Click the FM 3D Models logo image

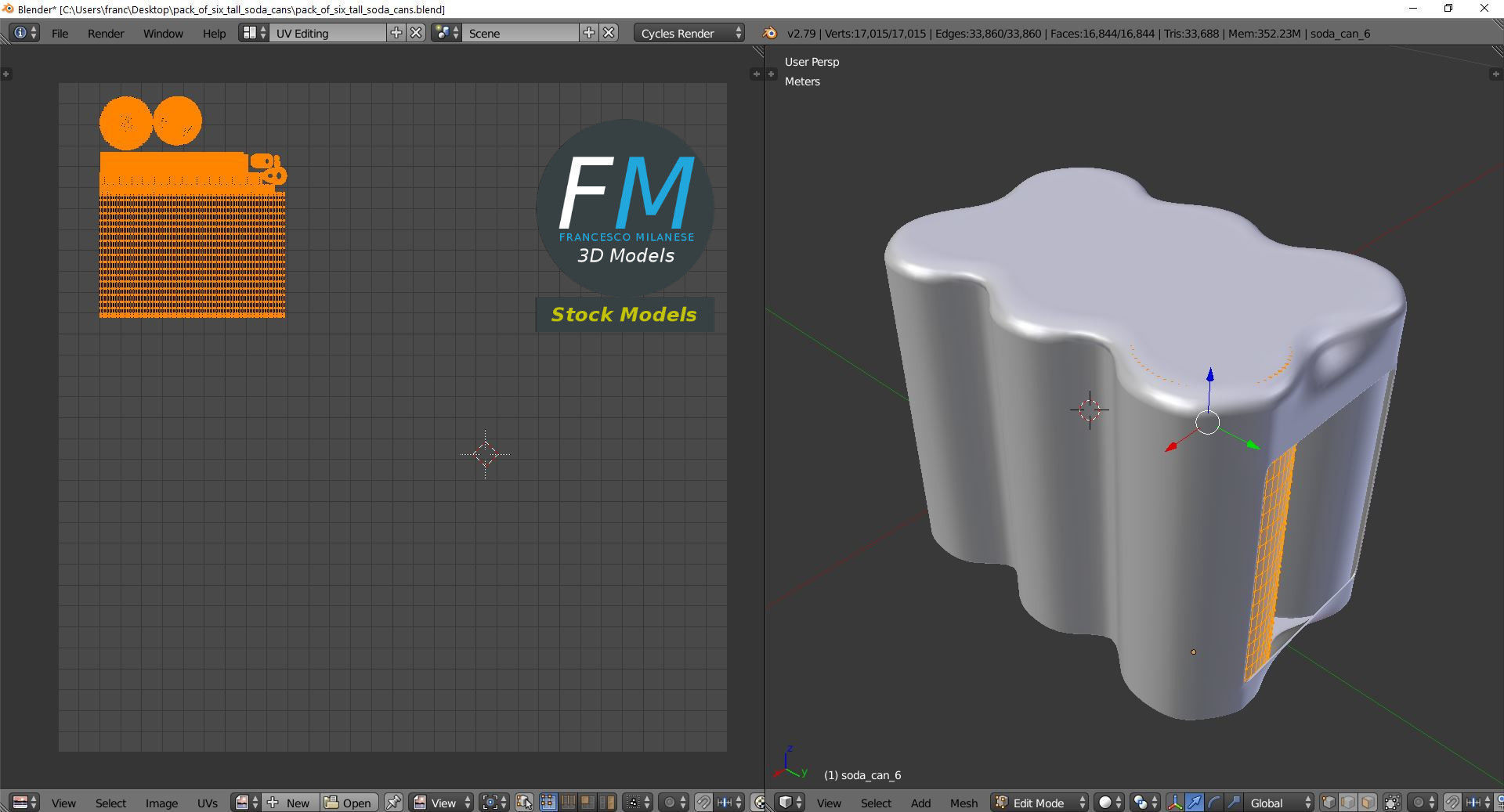tap(625, 226)
